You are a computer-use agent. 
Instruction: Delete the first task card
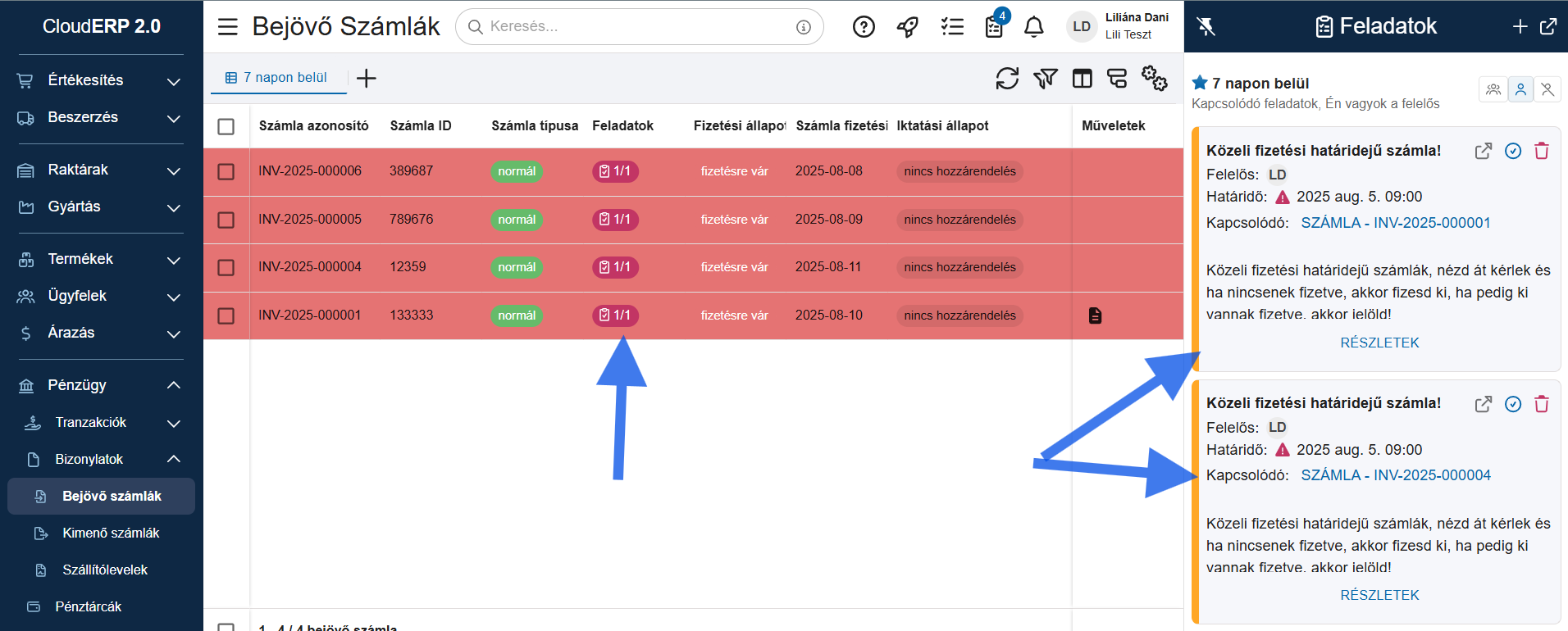point(1542,151)
